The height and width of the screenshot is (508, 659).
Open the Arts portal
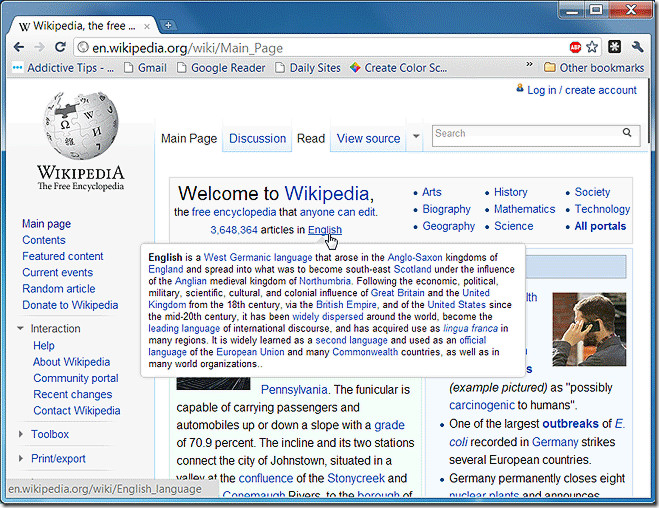pyautogui.click(x=432, y=192)
